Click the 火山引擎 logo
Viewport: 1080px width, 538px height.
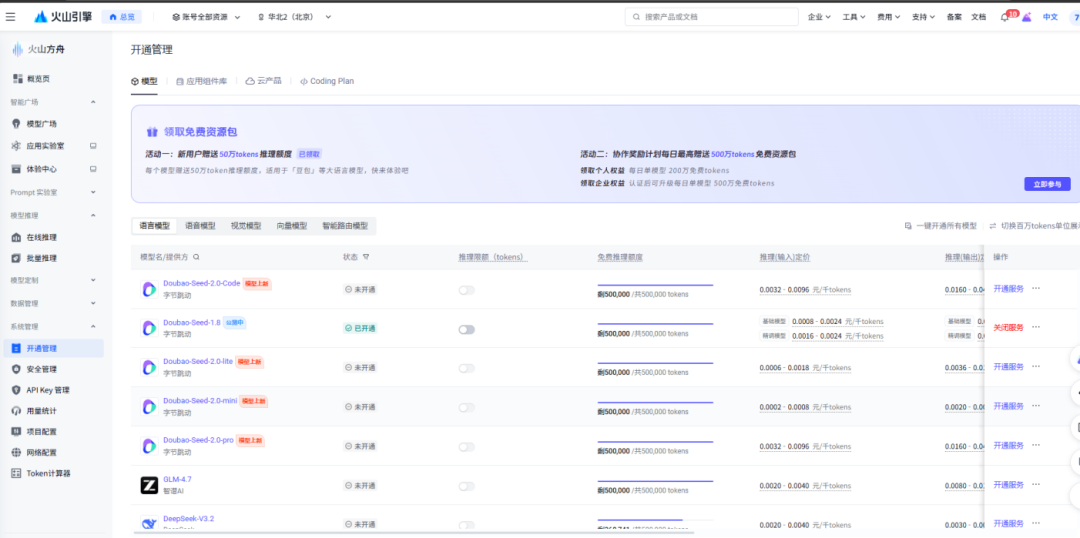(63, 17)
